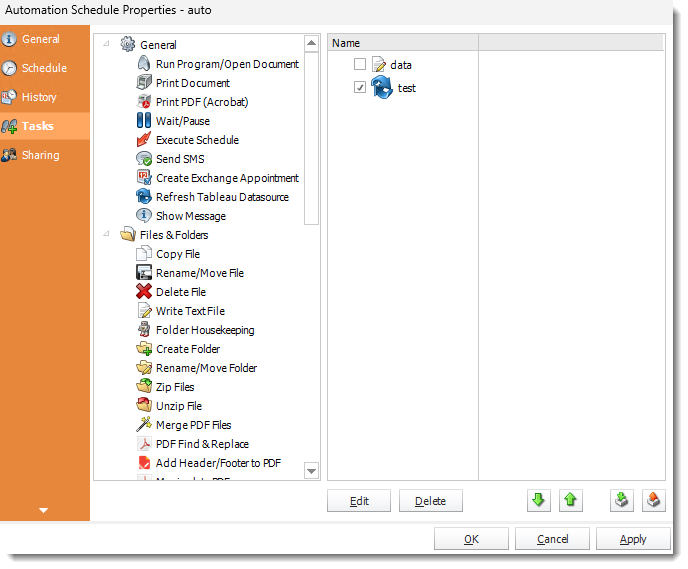Switch to the History tab
The height and width of the screenshot is (569, 688).
click(x=39, y=97)
